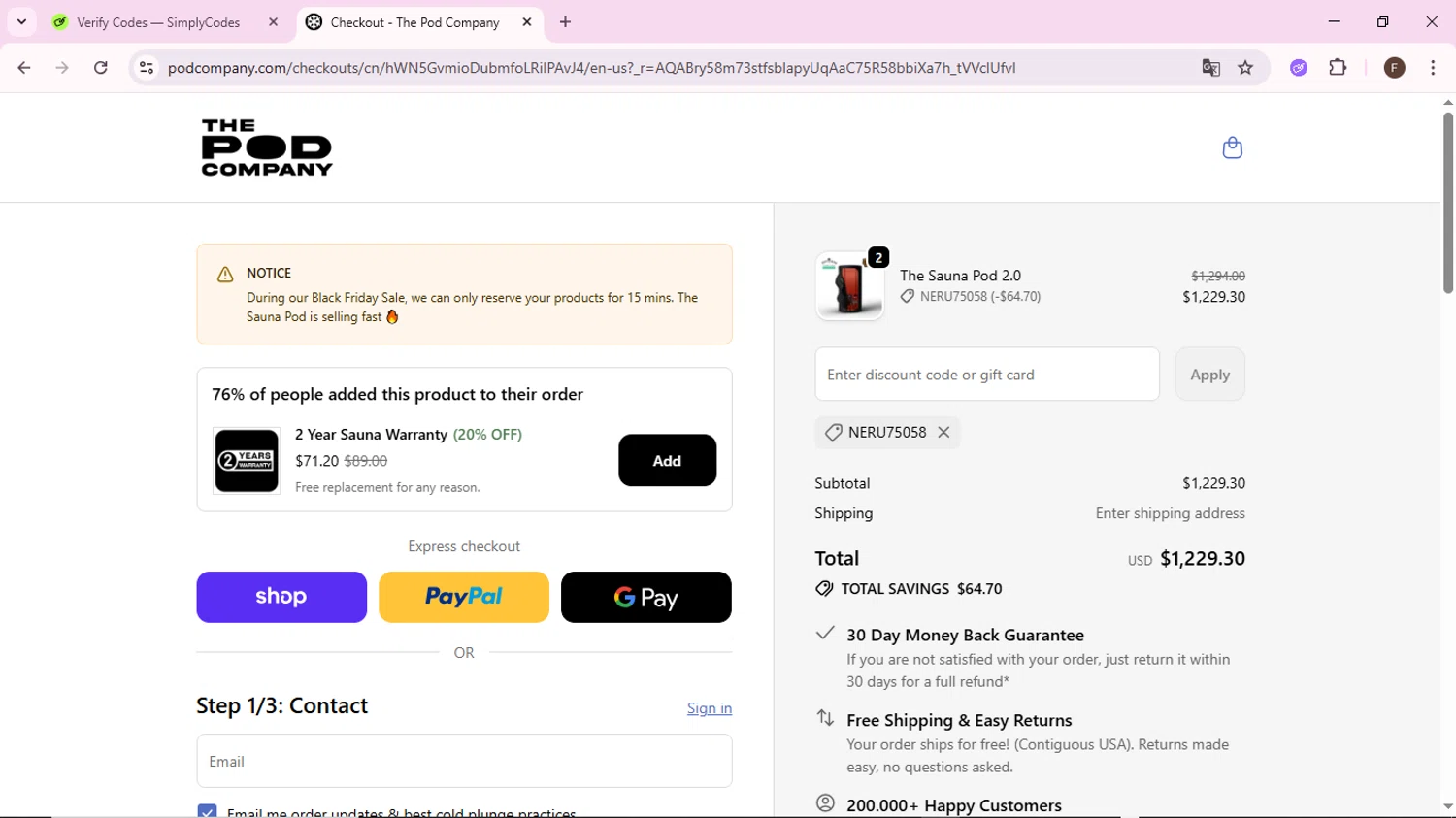
Task: Click the scrollbar down arrow
Action: [x=1447, y=806]
